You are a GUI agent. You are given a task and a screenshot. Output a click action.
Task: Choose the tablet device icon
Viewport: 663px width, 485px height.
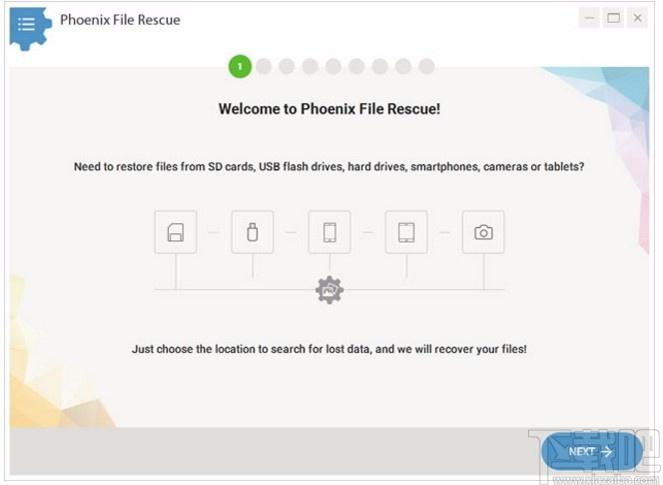(x=406, y=232)
